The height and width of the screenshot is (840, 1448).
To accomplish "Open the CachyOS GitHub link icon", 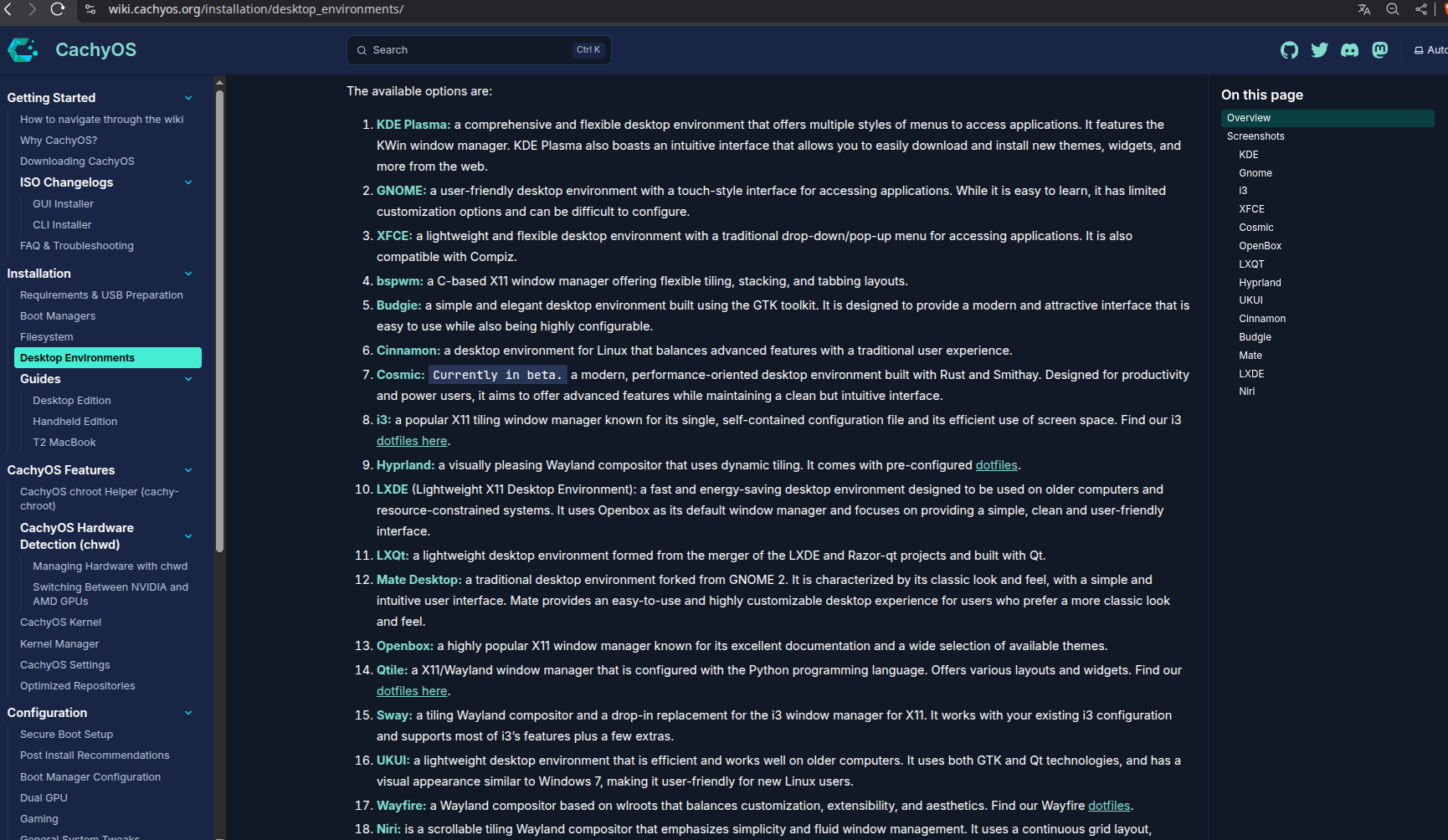I will 1289,50.
